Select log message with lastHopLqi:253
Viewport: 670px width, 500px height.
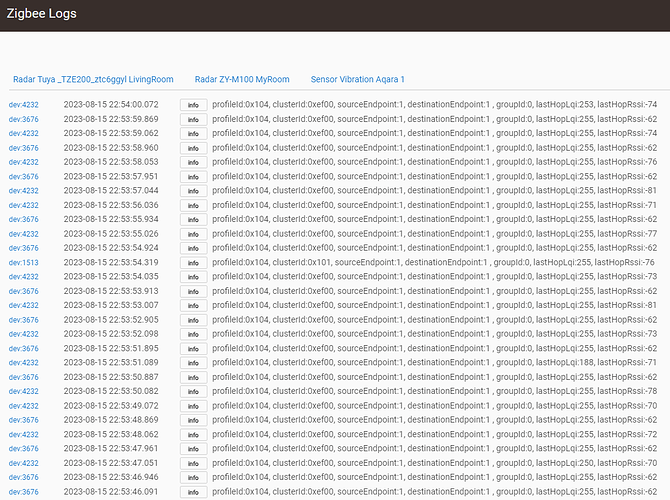[x=435, y=105]
